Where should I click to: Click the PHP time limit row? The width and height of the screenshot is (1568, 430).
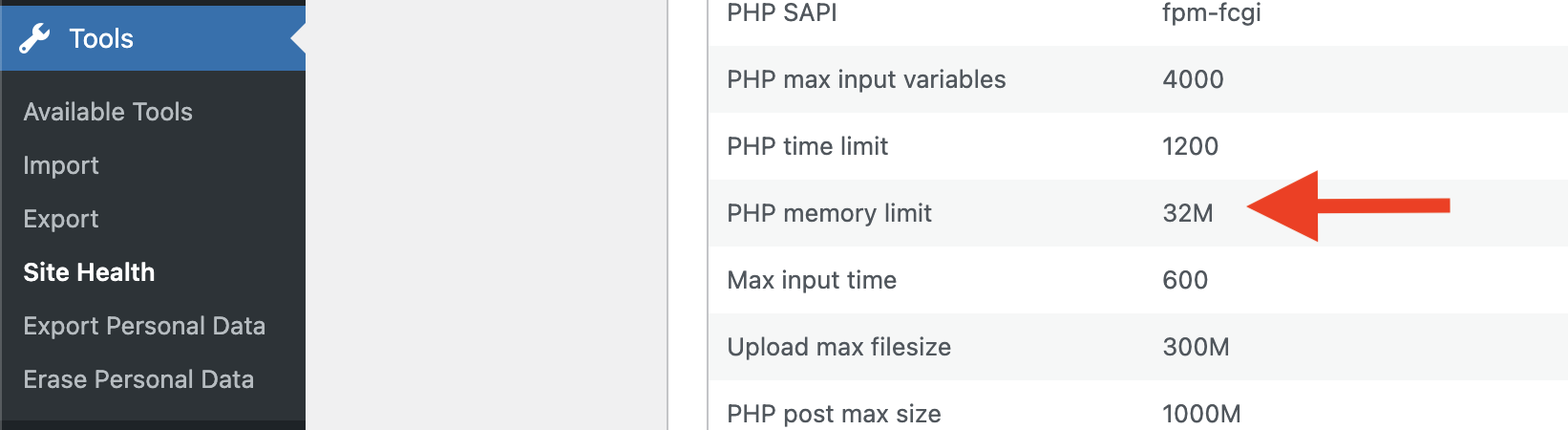pyautogui.click(x=1137, y=146)
